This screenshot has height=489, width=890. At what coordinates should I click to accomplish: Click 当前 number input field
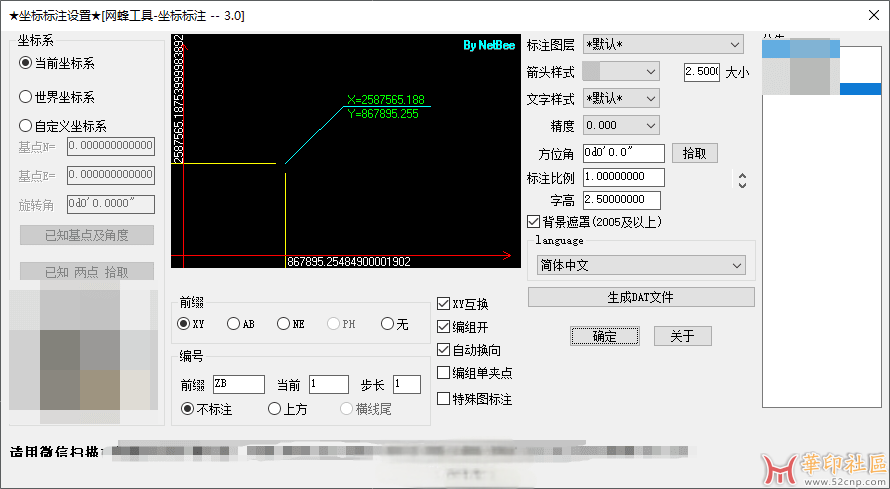[x=329, y=384]
